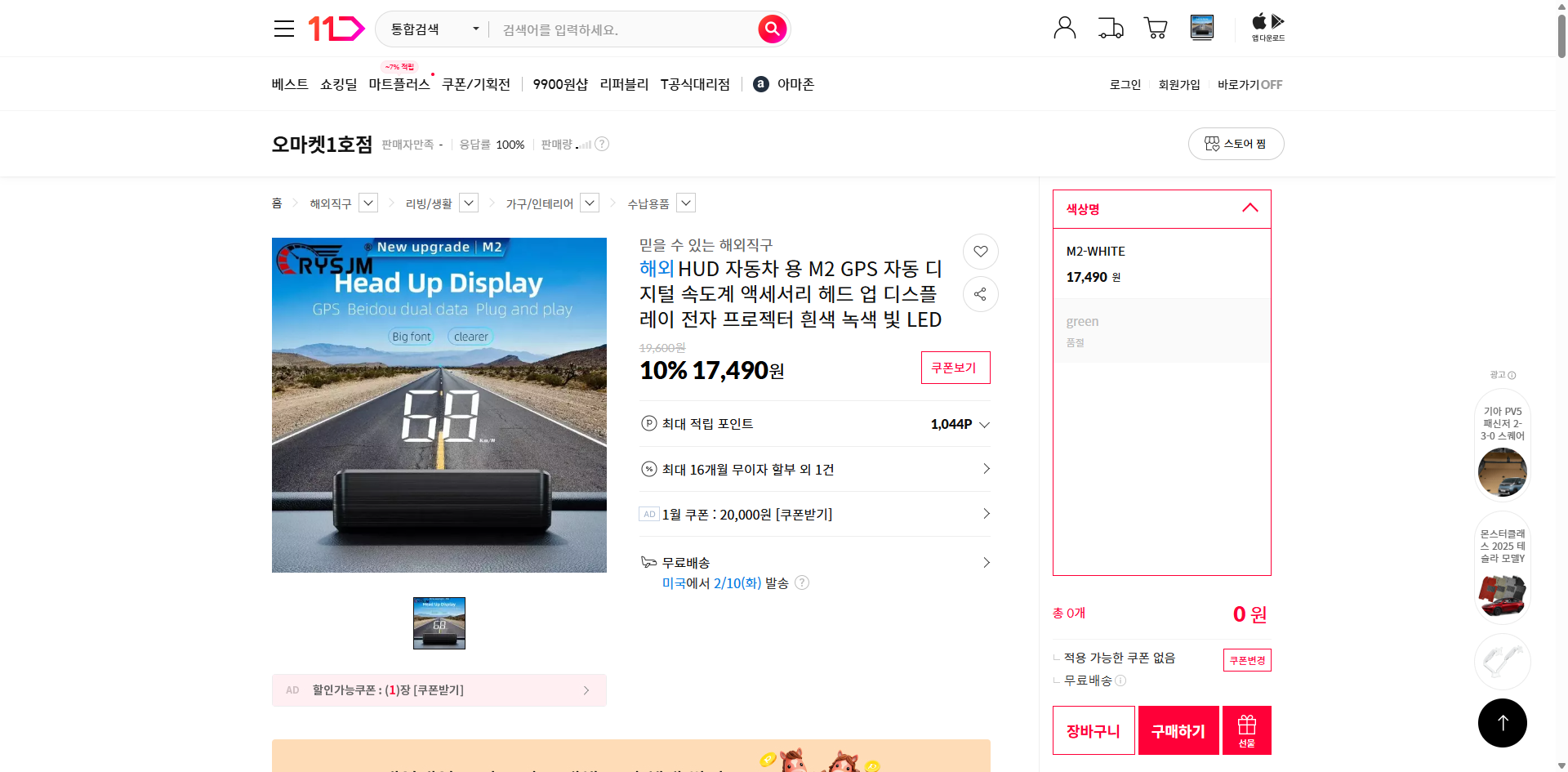Viewport: 1568px width, 772px height.
Task: Select the M2-WHITE color option
Action: 1160,263
